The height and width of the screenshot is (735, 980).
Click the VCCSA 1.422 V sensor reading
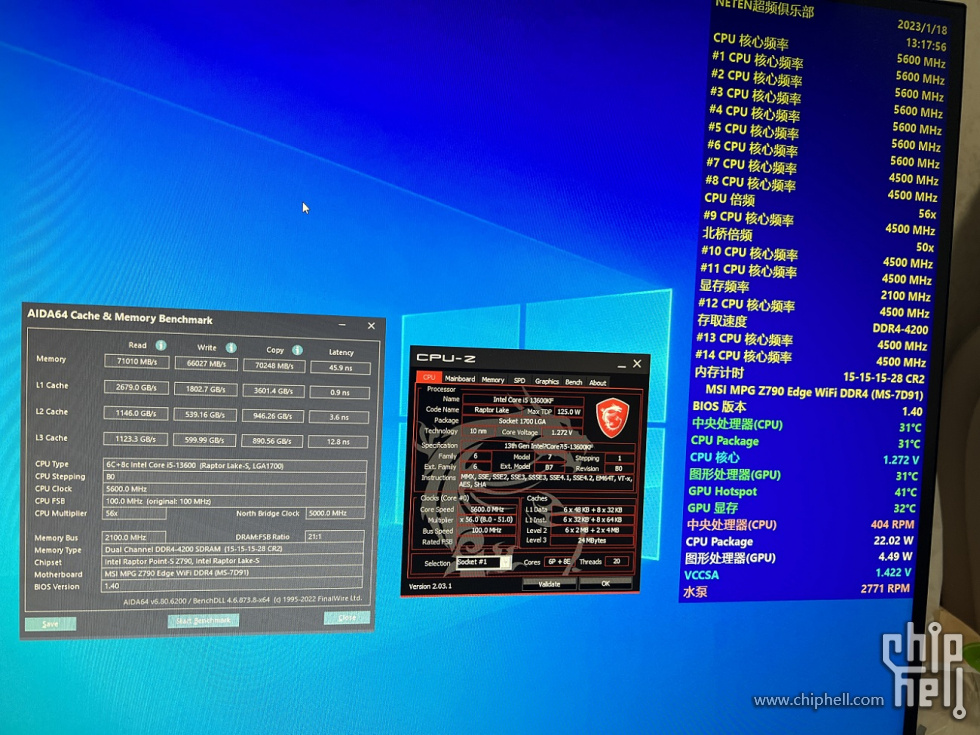(x=798, y=574)
